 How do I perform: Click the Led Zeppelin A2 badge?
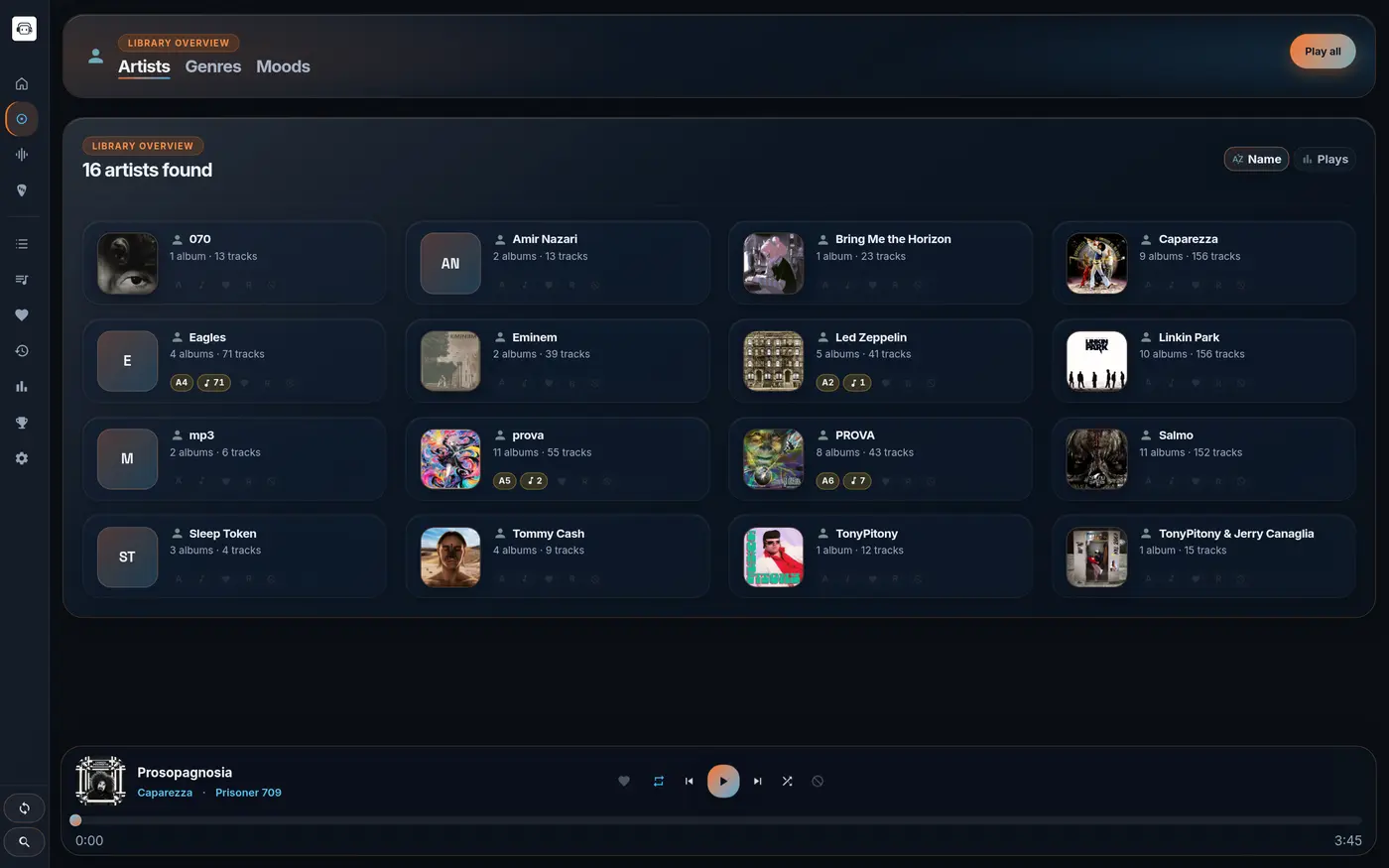click(x=827, y=383)
